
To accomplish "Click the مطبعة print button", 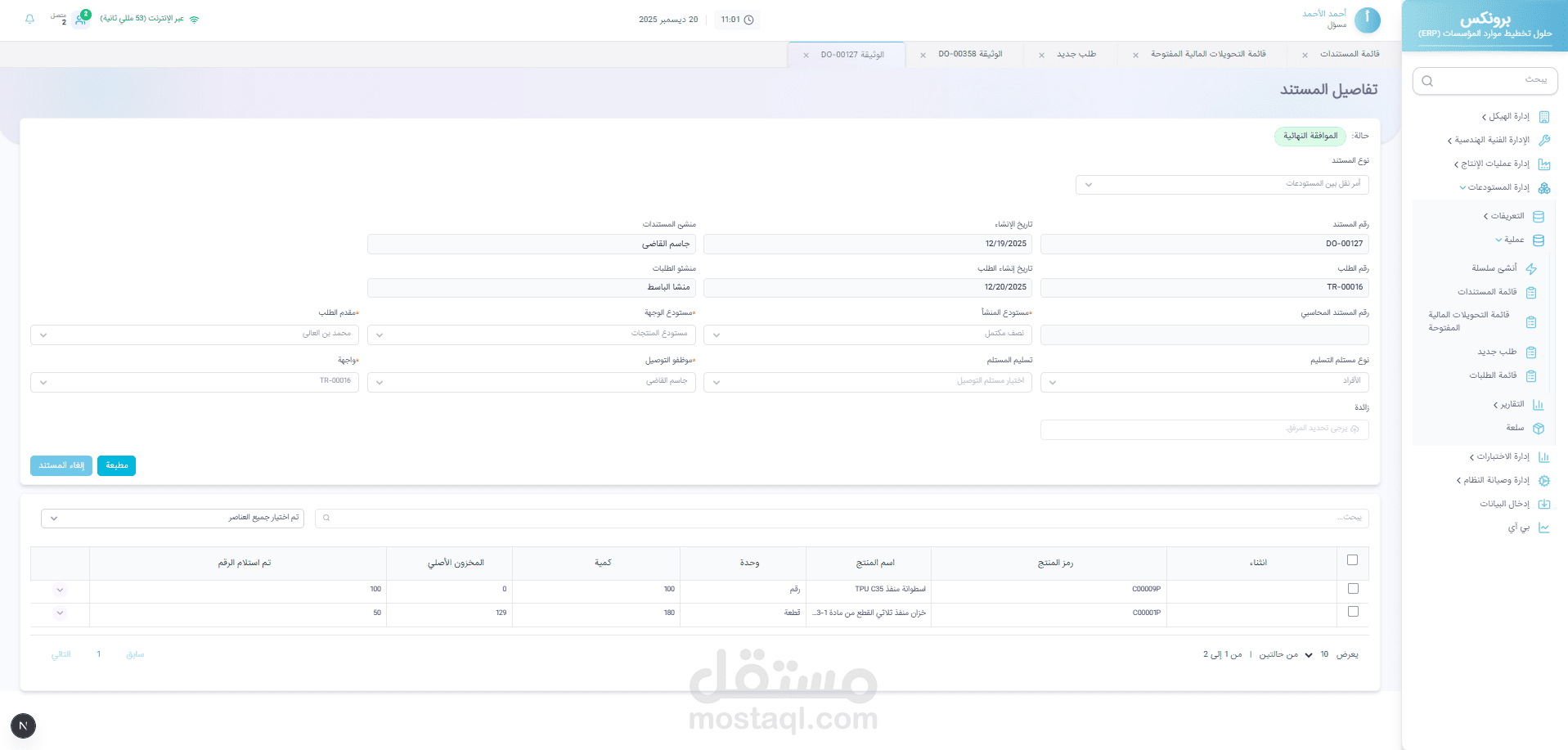I will [116, 465].
